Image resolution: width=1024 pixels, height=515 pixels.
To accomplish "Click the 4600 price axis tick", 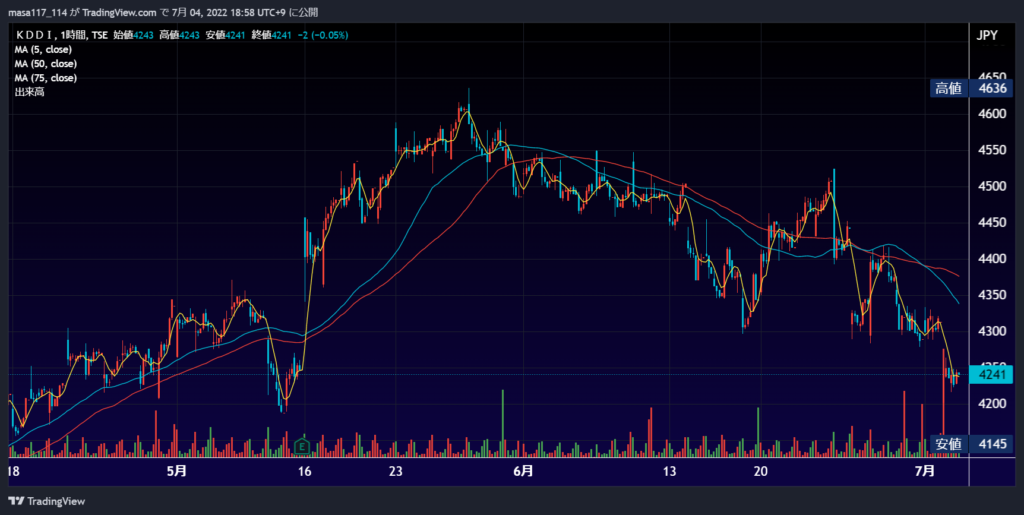I will [x=991, y=114].
